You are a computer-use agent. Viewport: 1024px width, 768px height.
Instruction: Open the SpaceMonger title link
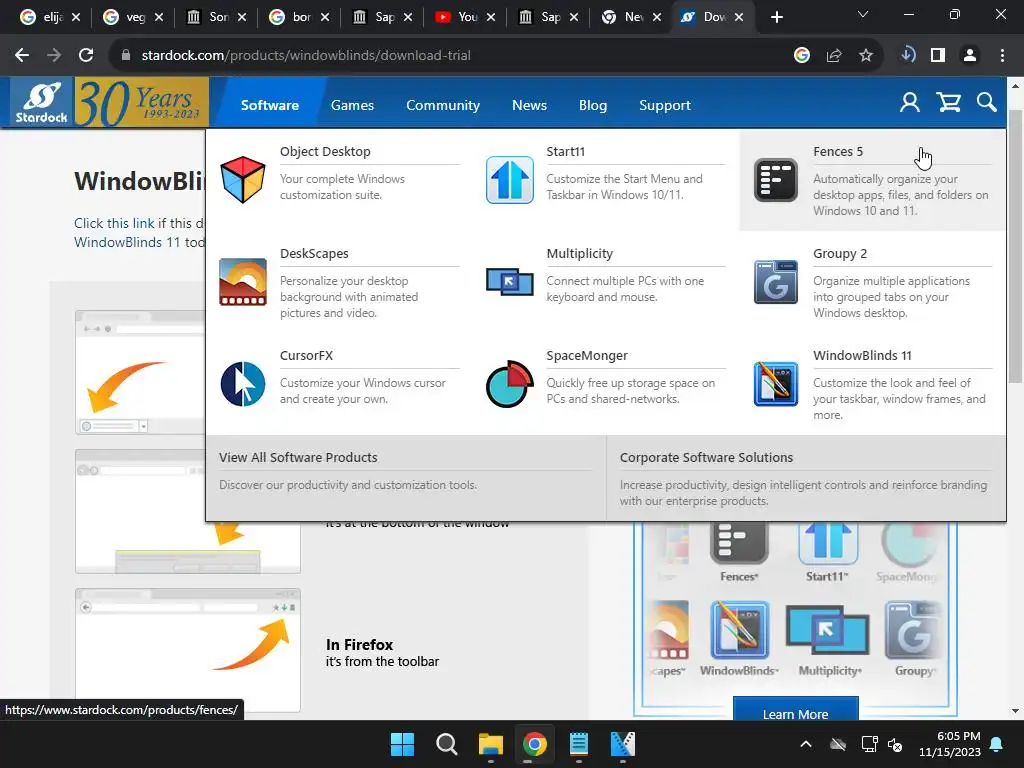(586, 355)
